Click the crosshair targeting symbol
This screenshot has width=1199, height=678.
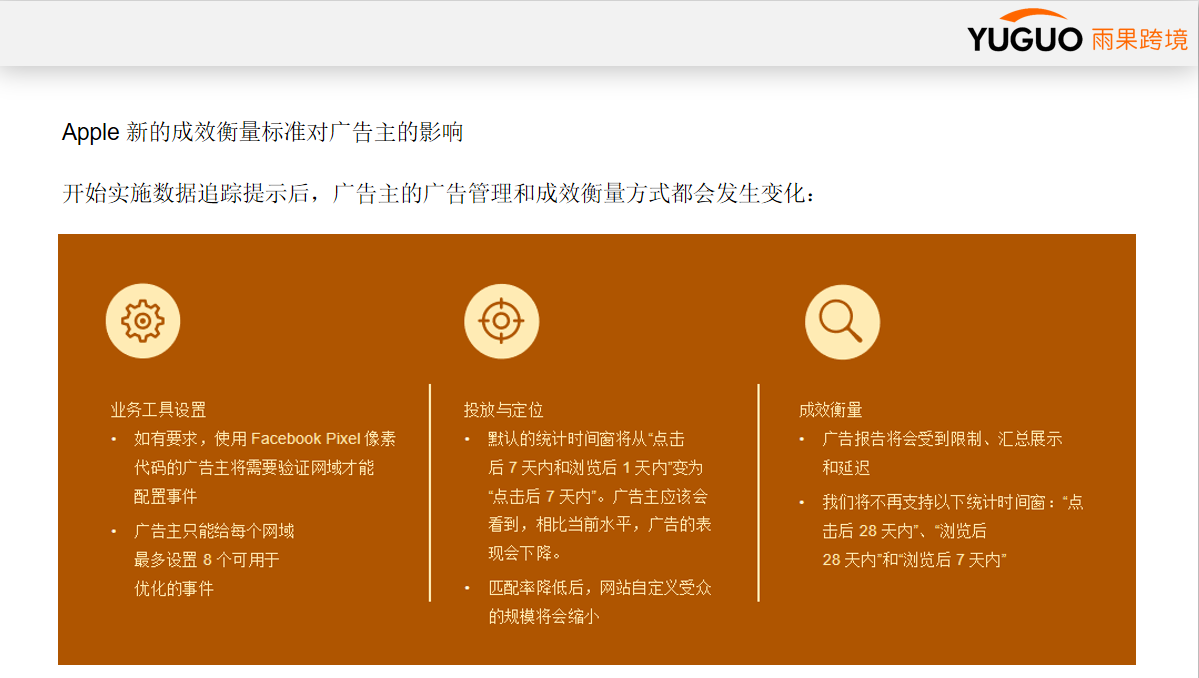click(x=501, y=320)
